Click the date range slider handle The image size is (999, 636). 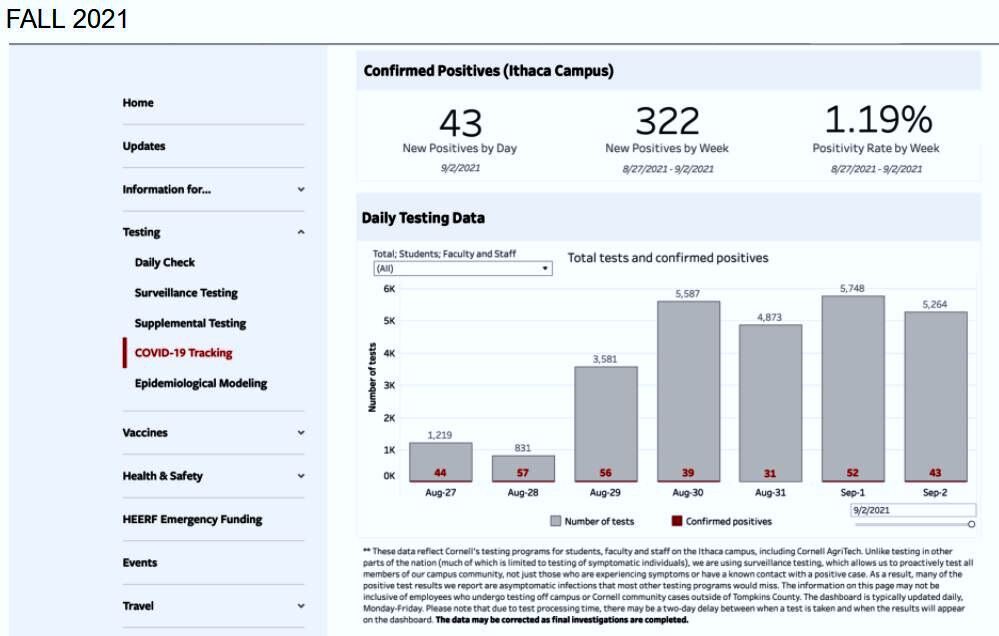971,524
